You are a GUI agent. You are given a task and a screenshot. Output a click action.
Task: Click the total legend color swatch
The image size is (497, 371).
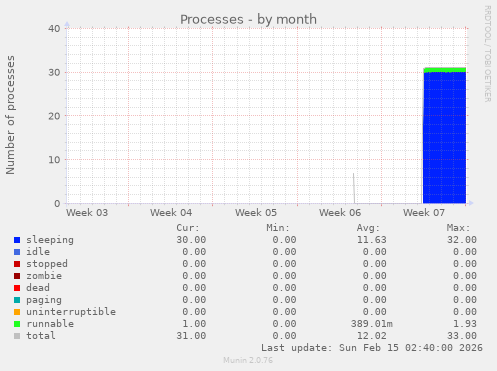17,336
